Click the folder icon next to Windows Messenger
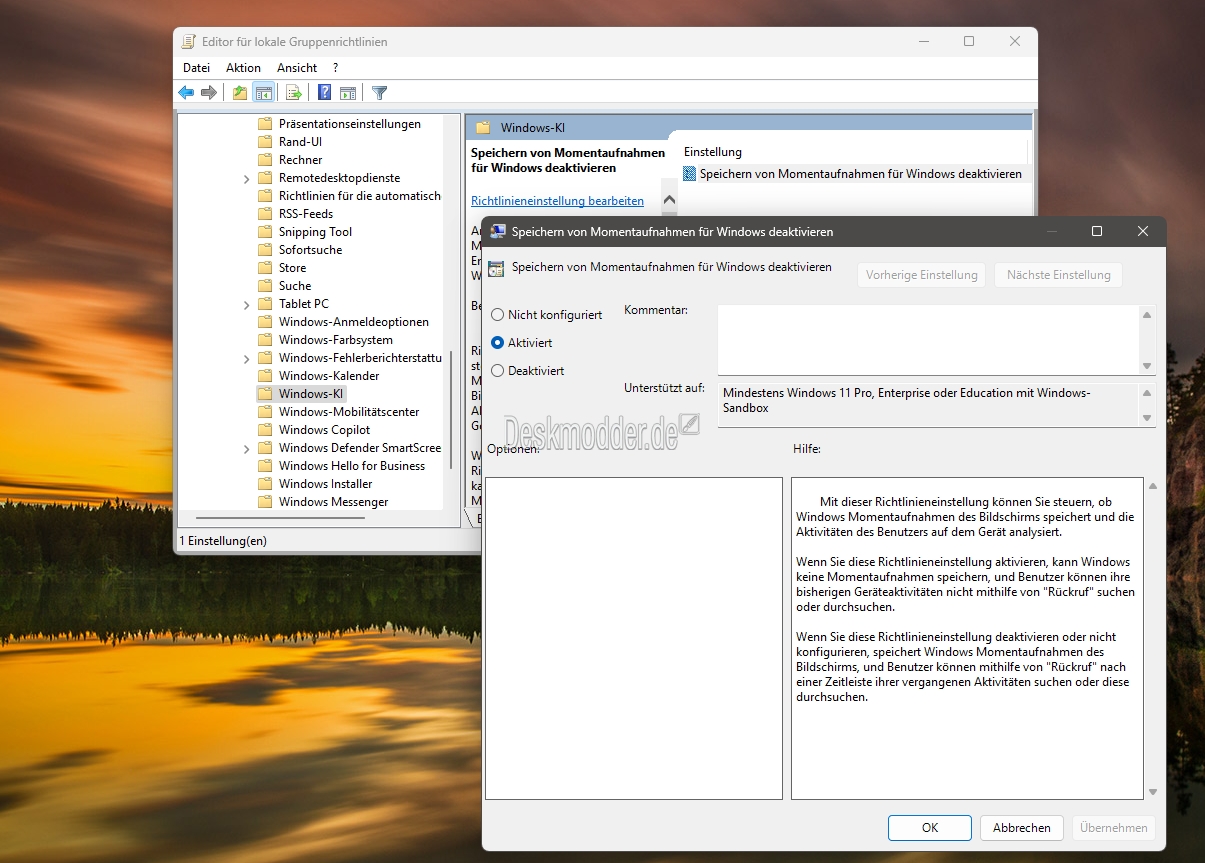The image size is (1205, 863). point(265,502)
